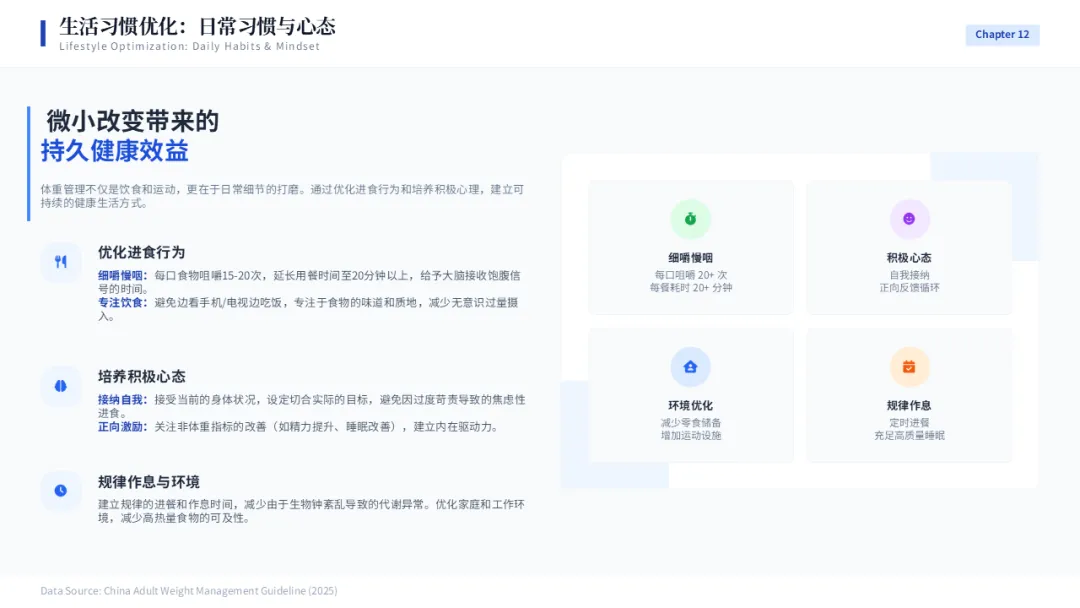Image resolution: width=1080 pixels, height=608 pixels.
Task: Click the text 定时进餐
Action: point(909,423)
